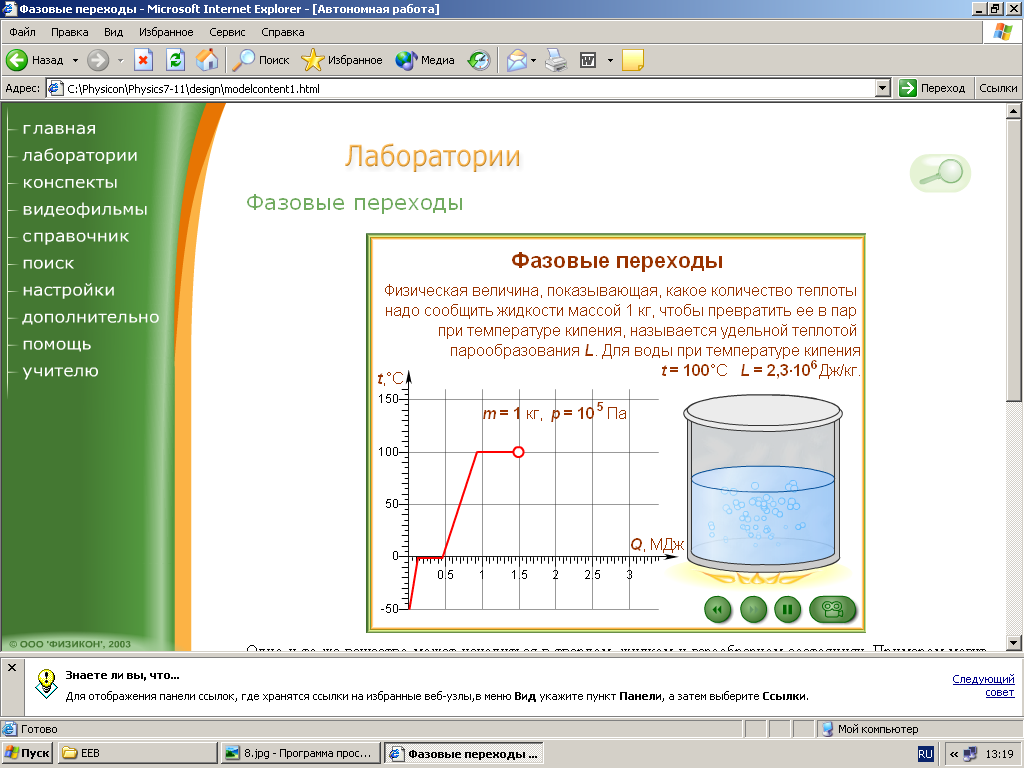Click the rewind button in the model
Screen dimensions: 1024x768
tap(718, 610)
